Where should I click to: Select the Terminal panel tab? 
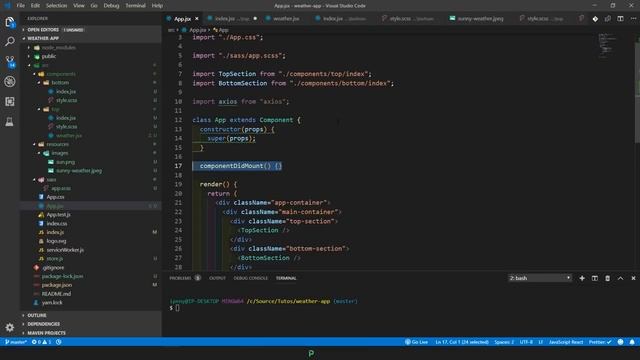[286, 278]
